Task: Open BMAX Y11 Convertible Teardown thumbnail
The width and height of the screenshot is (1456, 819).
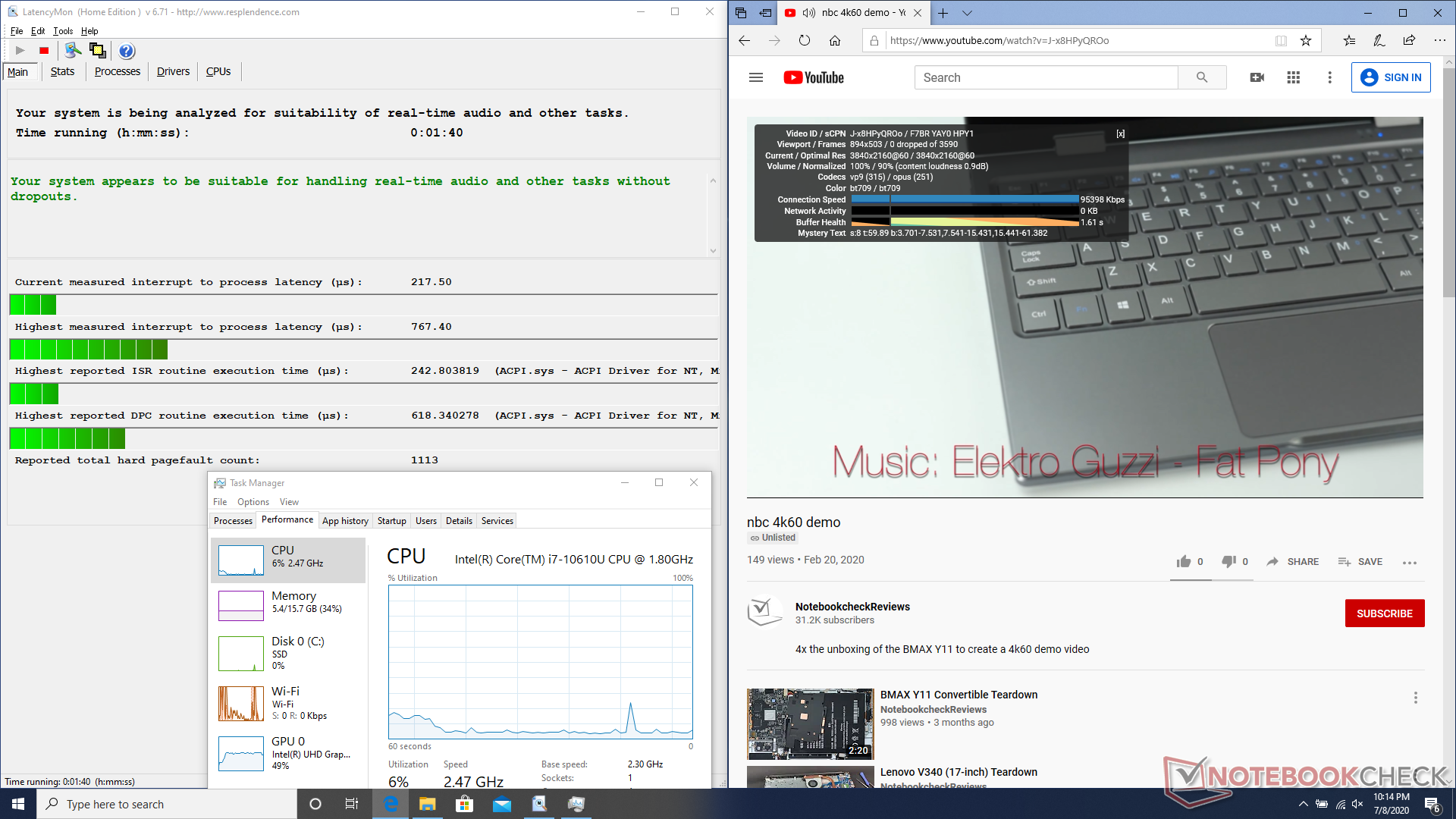Action: click(x=810, y=723)
